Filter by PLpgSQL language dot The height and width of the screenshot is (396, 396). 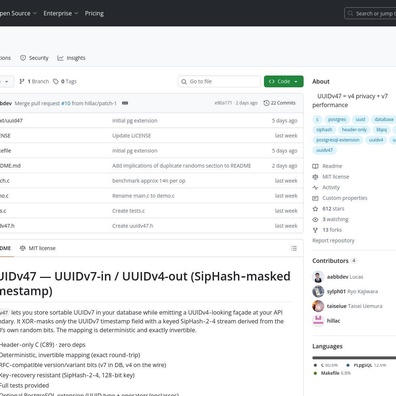click(x=348, y=365)
